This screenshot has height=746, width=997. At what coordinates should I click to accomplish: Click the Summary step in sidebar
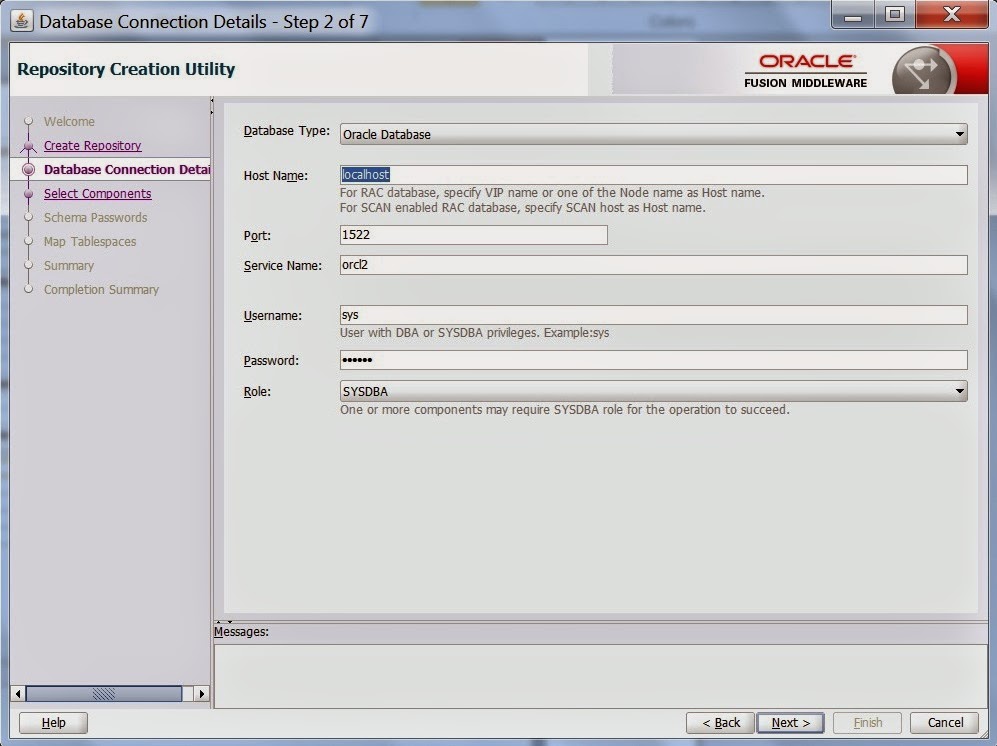(x=69, y=265)
